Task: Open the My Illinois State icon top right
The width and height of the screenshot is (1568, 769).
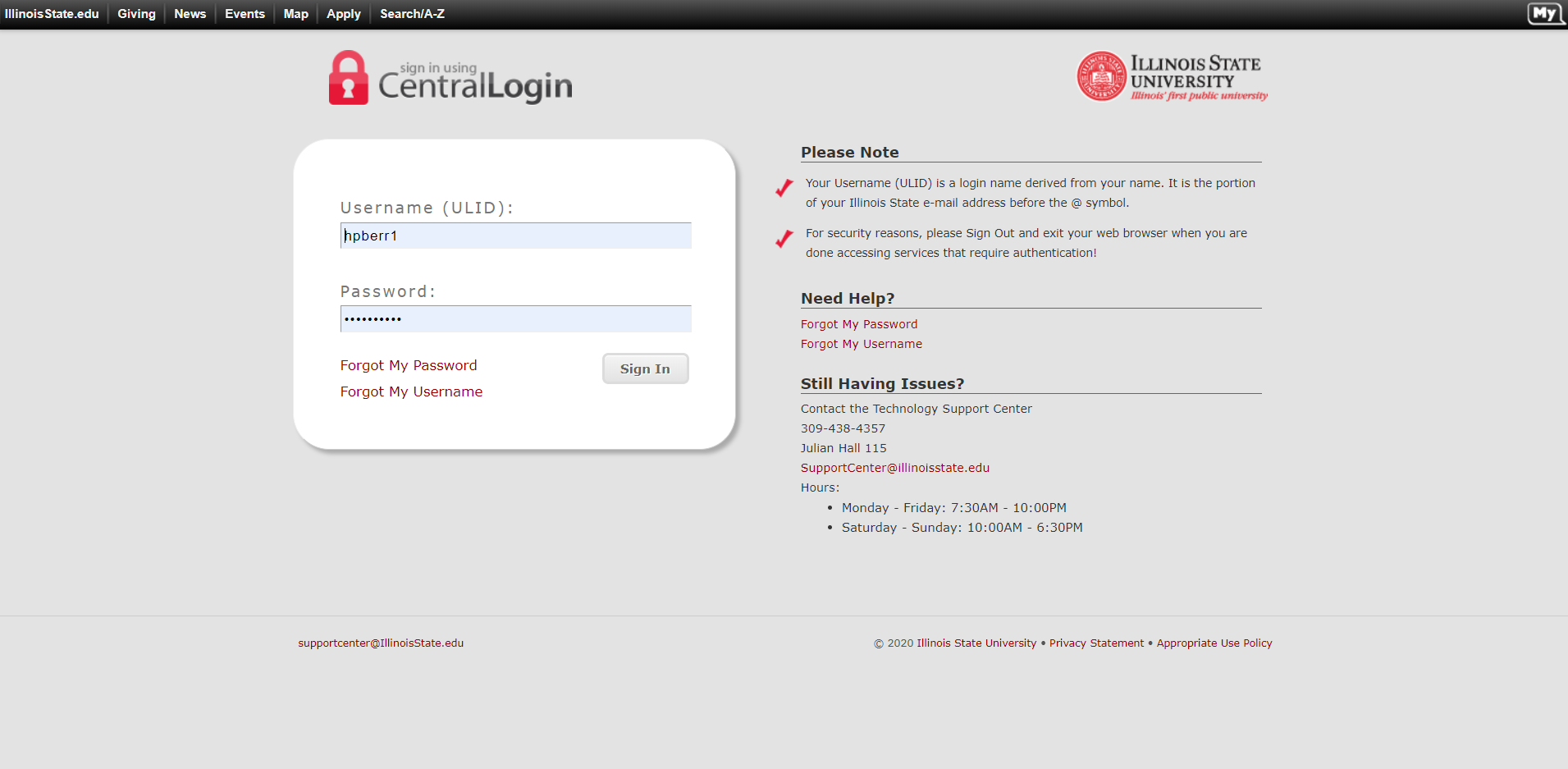Action: pyautogui.click(x=1546, y=13)
